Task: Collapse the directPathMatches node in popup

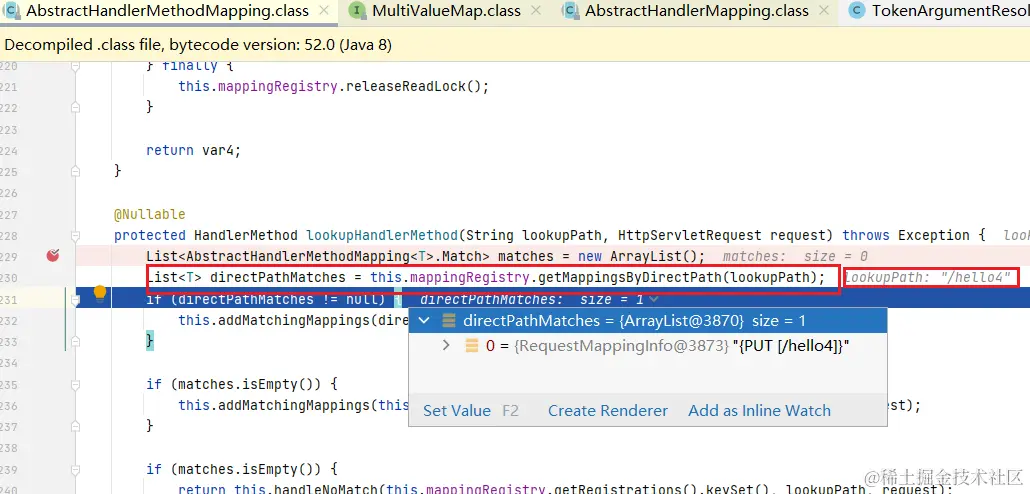Action: tap(425, 321)
